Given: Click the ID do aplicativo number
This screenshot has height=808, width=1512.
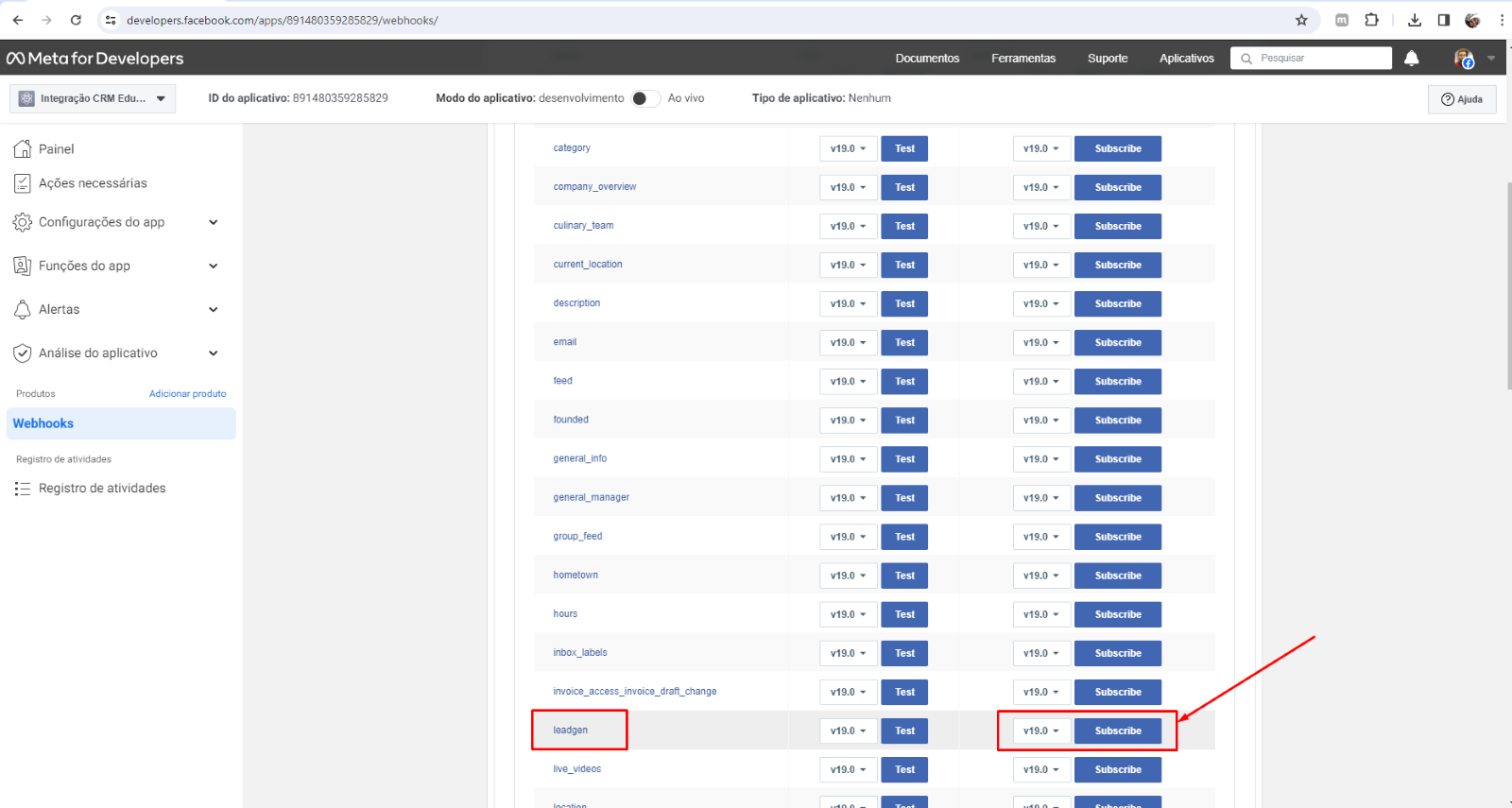Looking at the screenshot, I should (340, 98).
